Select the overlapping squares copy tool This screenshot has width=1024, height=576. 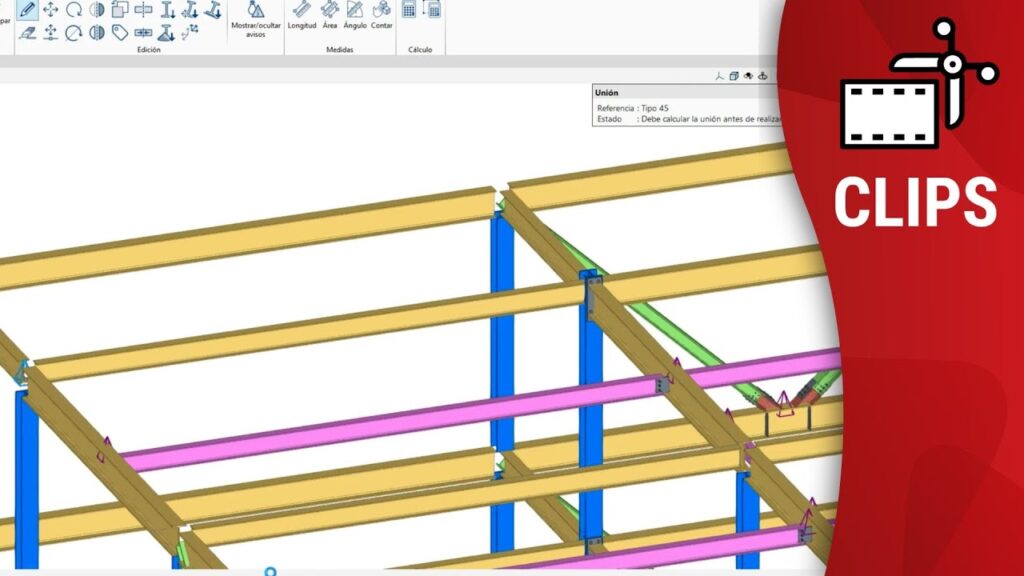pos(120,10)
